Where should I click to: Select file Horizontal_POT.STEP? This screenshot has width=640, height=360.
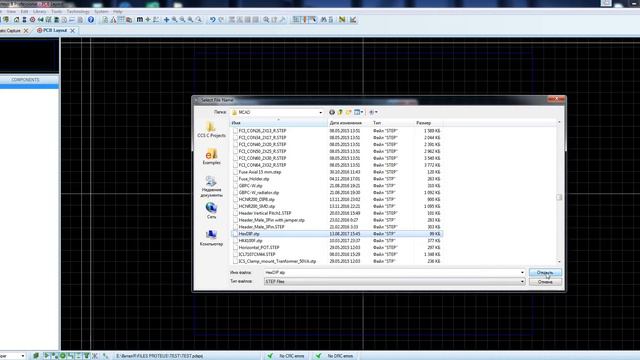point(259,247)
